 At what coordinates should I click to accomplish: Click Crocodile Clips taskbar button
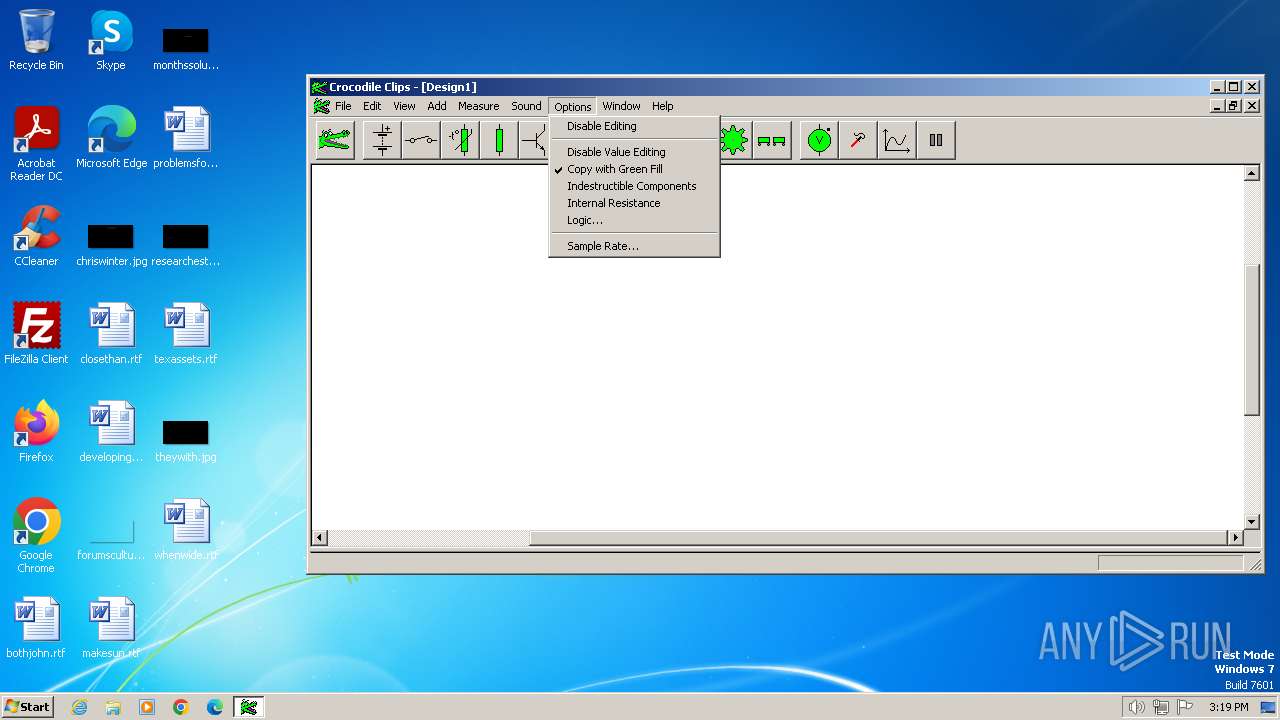coord(249,707)
